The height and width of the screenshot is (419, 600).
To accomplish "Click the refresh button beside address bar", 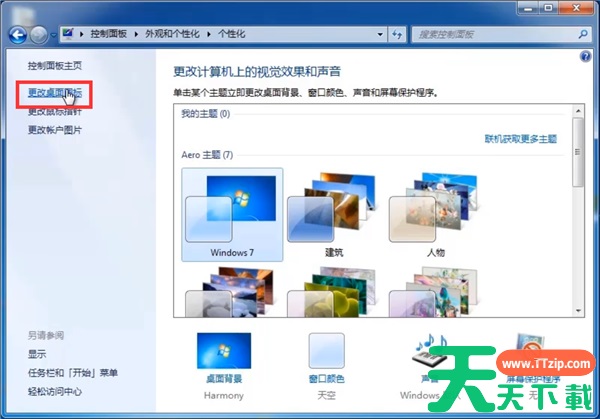I will (397, 35).
